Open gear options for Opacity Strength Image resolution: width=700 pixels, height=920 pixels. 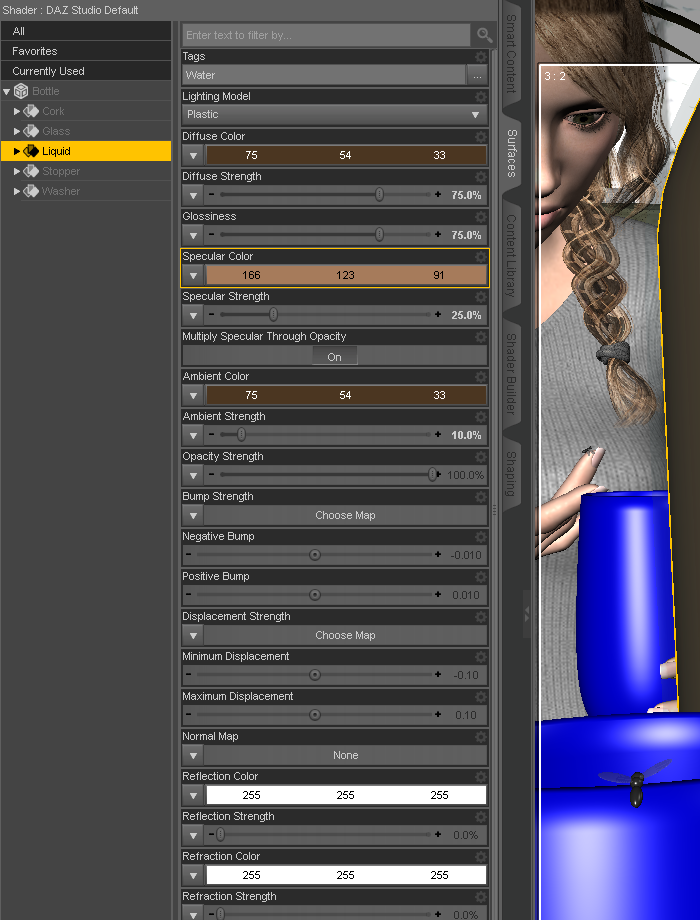coord(481,456)
